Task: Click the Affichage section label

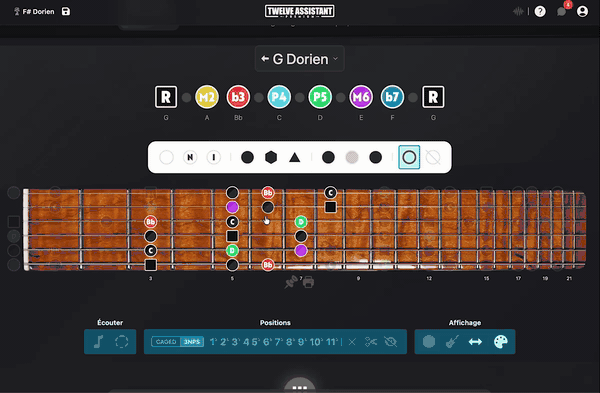Action: [x=465, y=323]
